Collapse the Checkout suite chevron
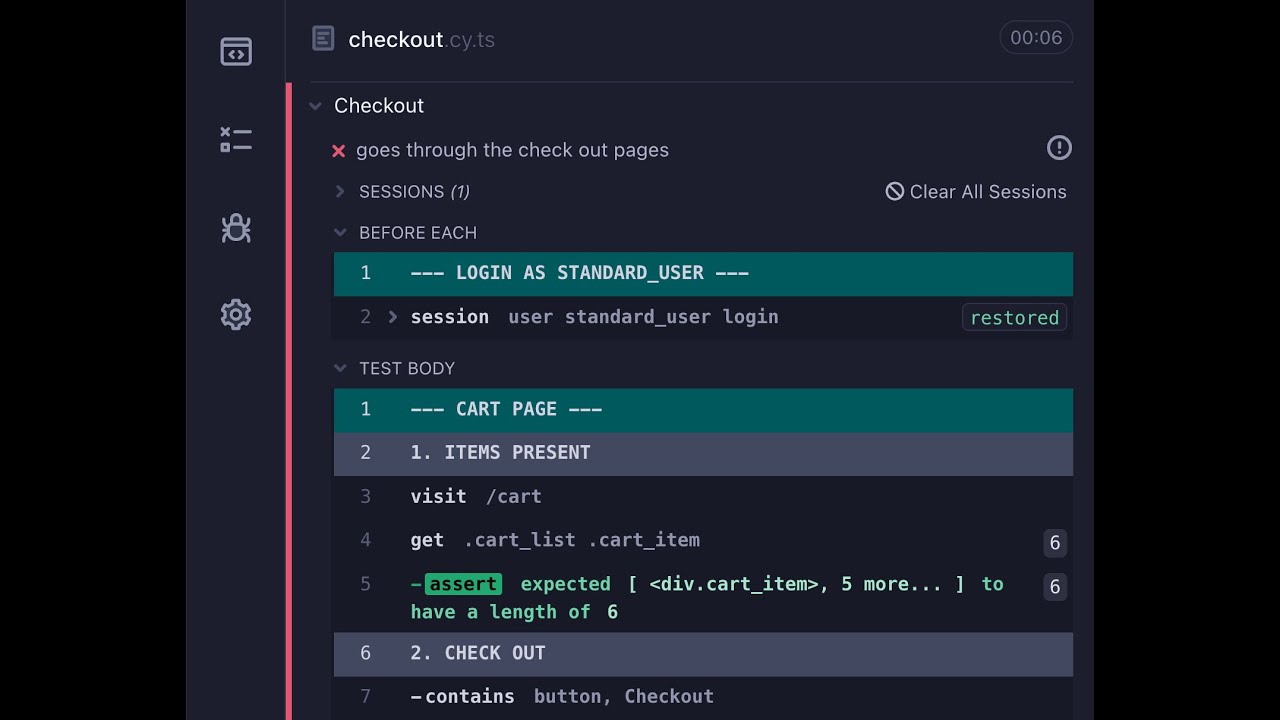 (x=316, y=106)
